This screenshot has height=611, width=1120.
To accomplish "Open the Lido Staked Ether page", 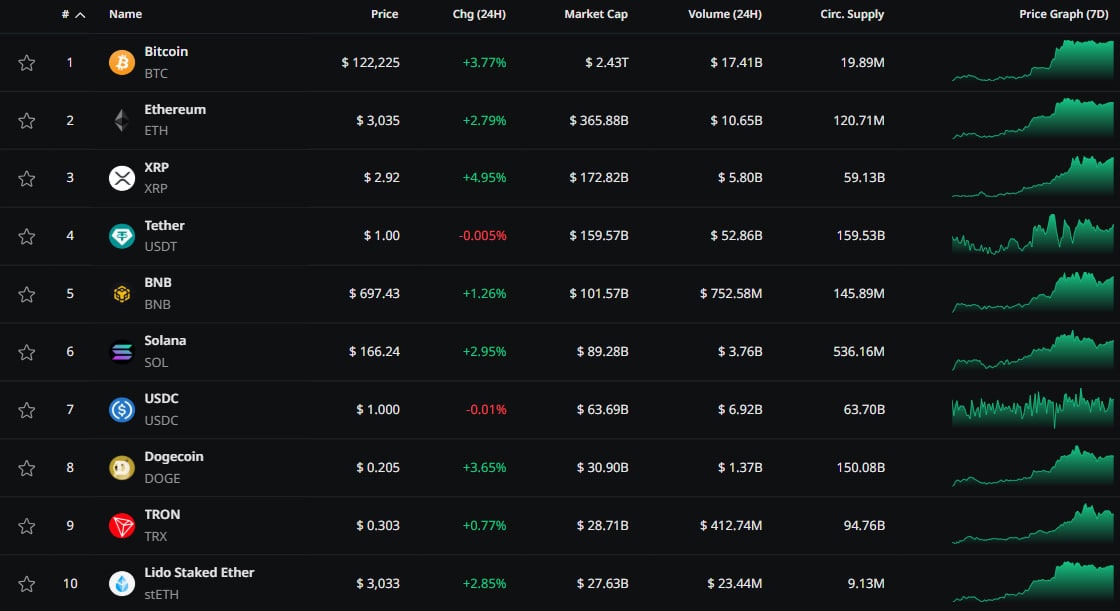I will (x=199, y=572).
